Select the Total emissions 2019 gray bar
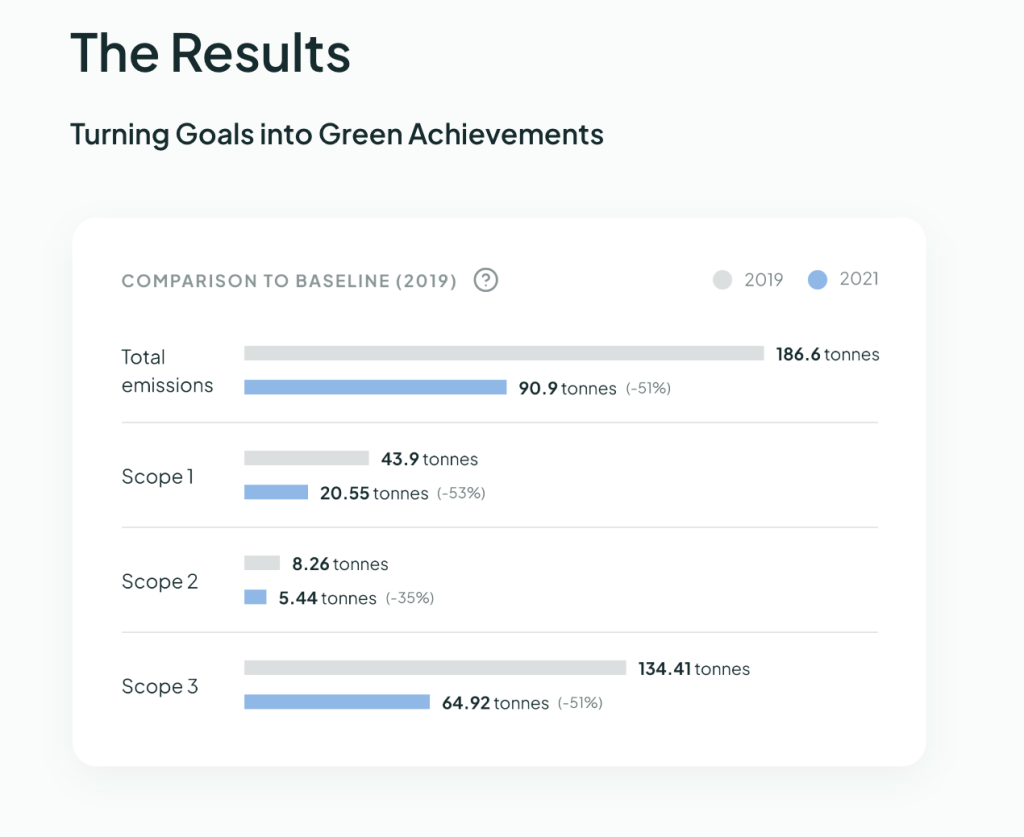 pos(503,353)
